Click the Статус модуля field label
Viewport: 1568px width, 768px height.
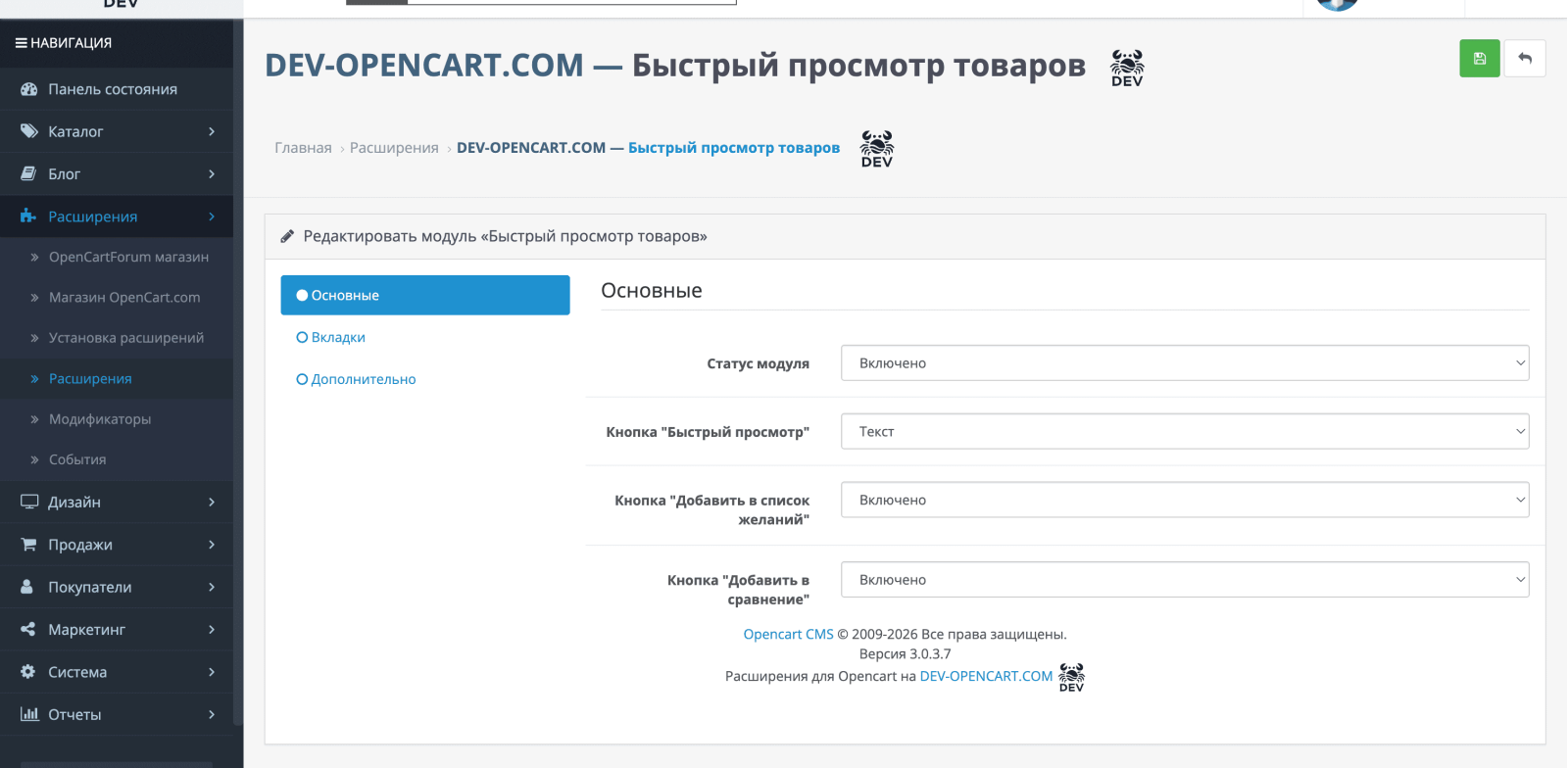tap(758, 363)
